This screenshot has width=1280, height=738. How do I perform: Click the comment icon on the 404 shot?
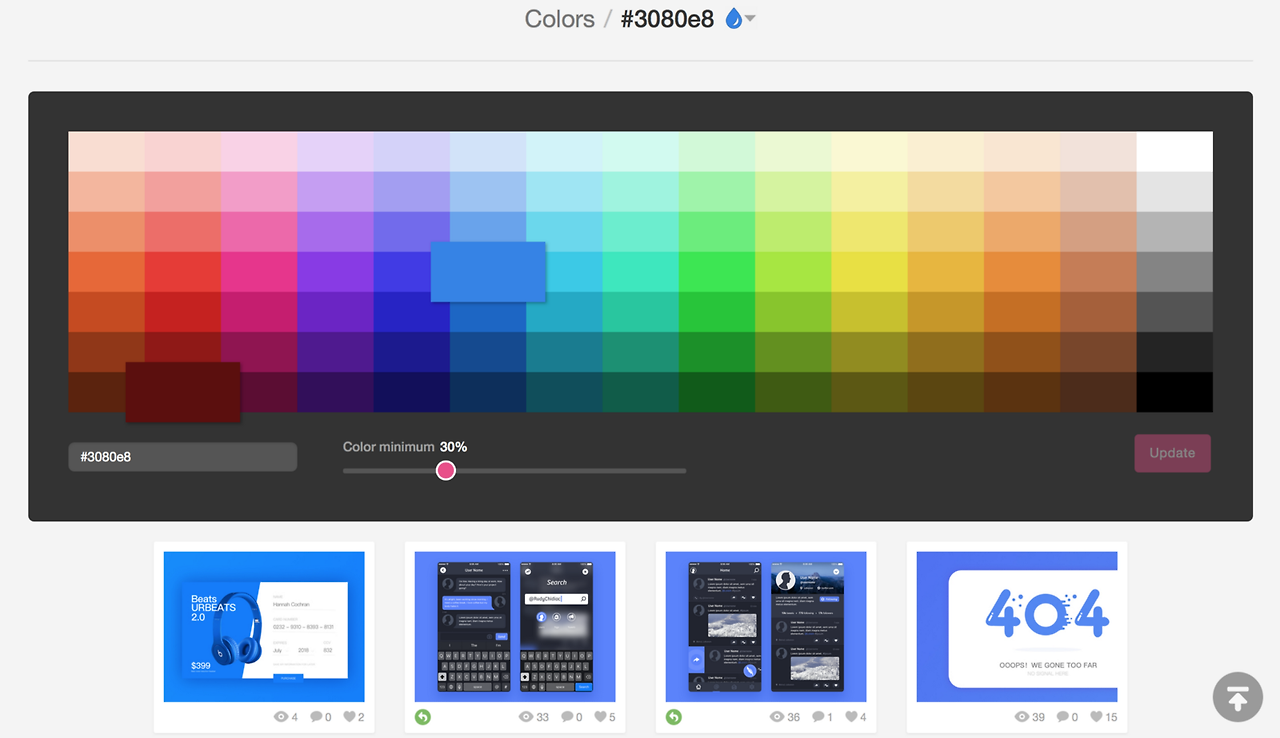tap(1063, 717)
